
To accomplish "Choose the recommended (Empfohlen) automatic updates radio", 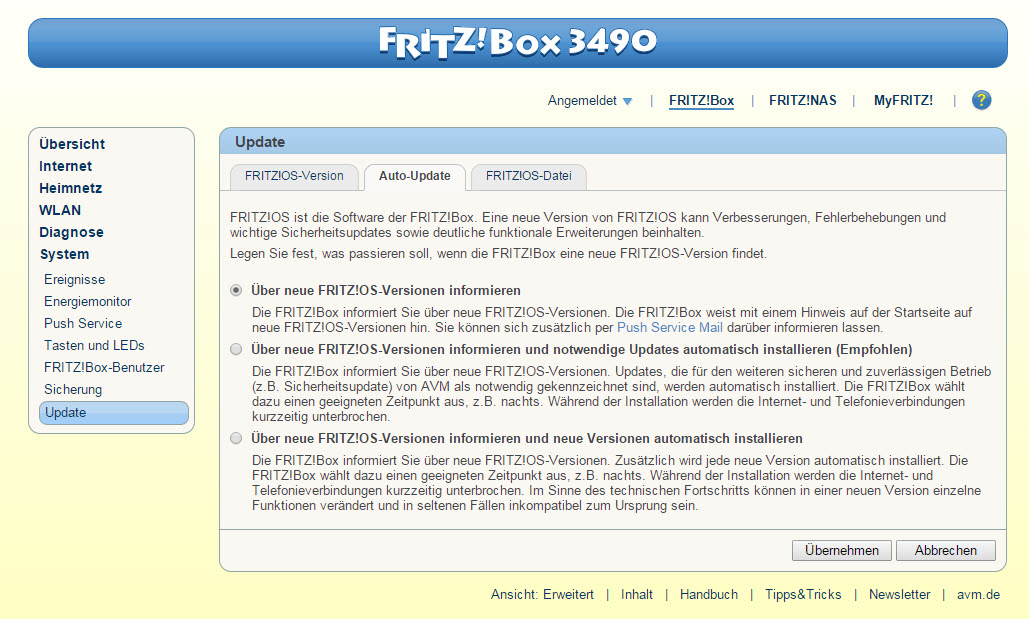I will (236, 349).
